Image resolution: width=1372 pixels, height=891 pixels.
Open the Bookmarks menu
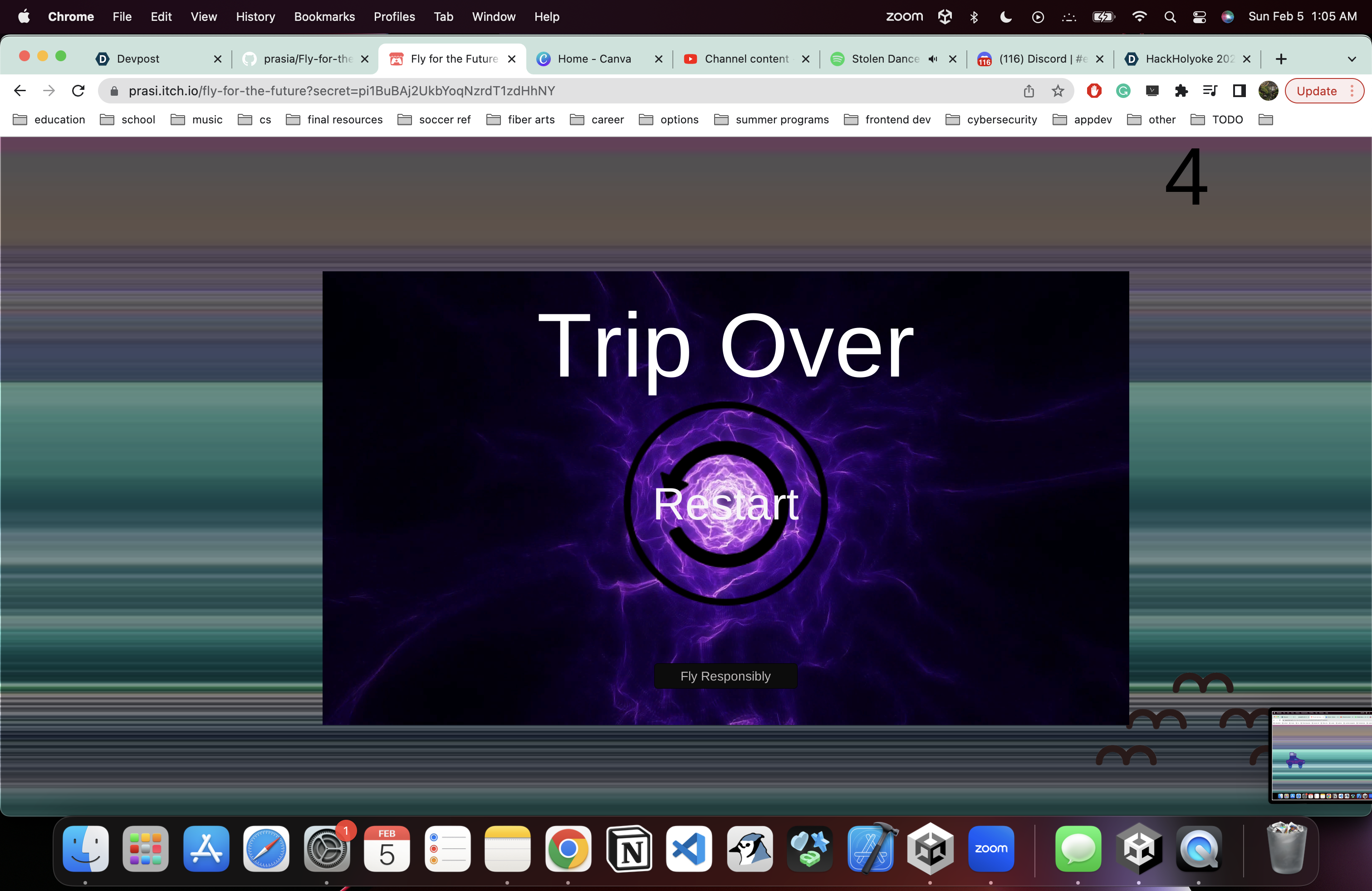tap(324, 17)
